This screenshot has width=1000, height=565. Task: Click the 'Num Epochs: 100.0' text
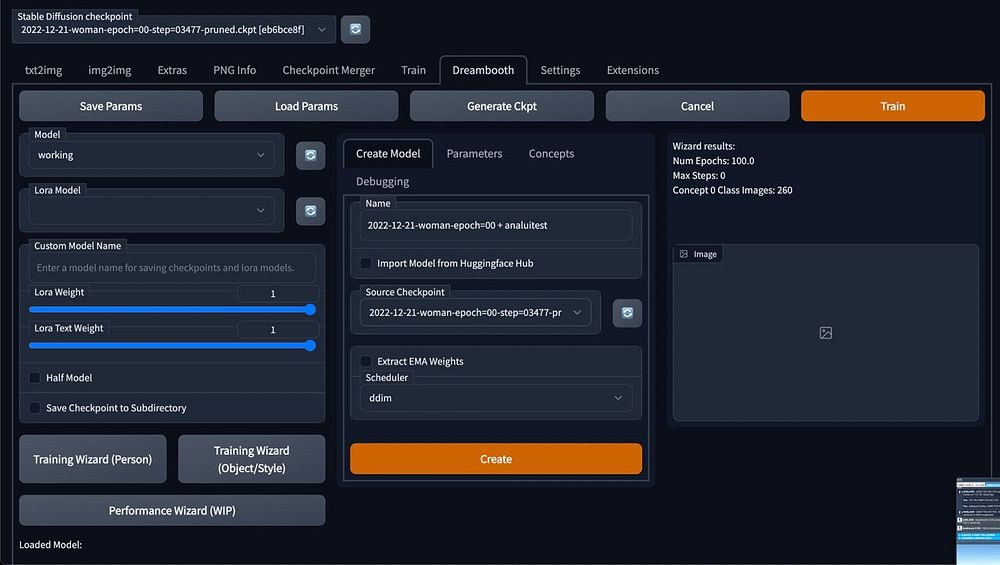[713, 161]
